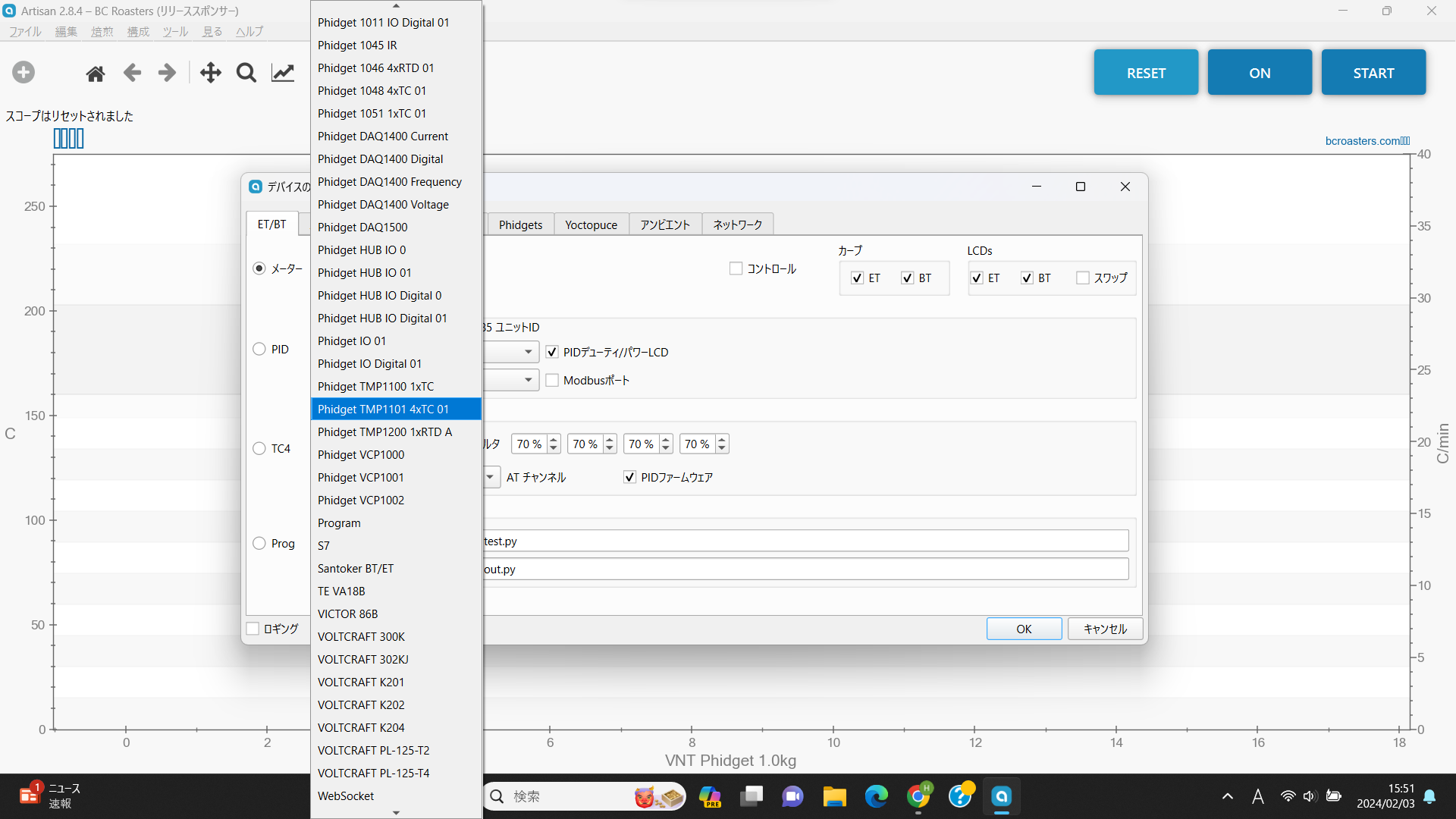Check battery status in system tray
This screenshot has height=819, width=1456.
1334,796
